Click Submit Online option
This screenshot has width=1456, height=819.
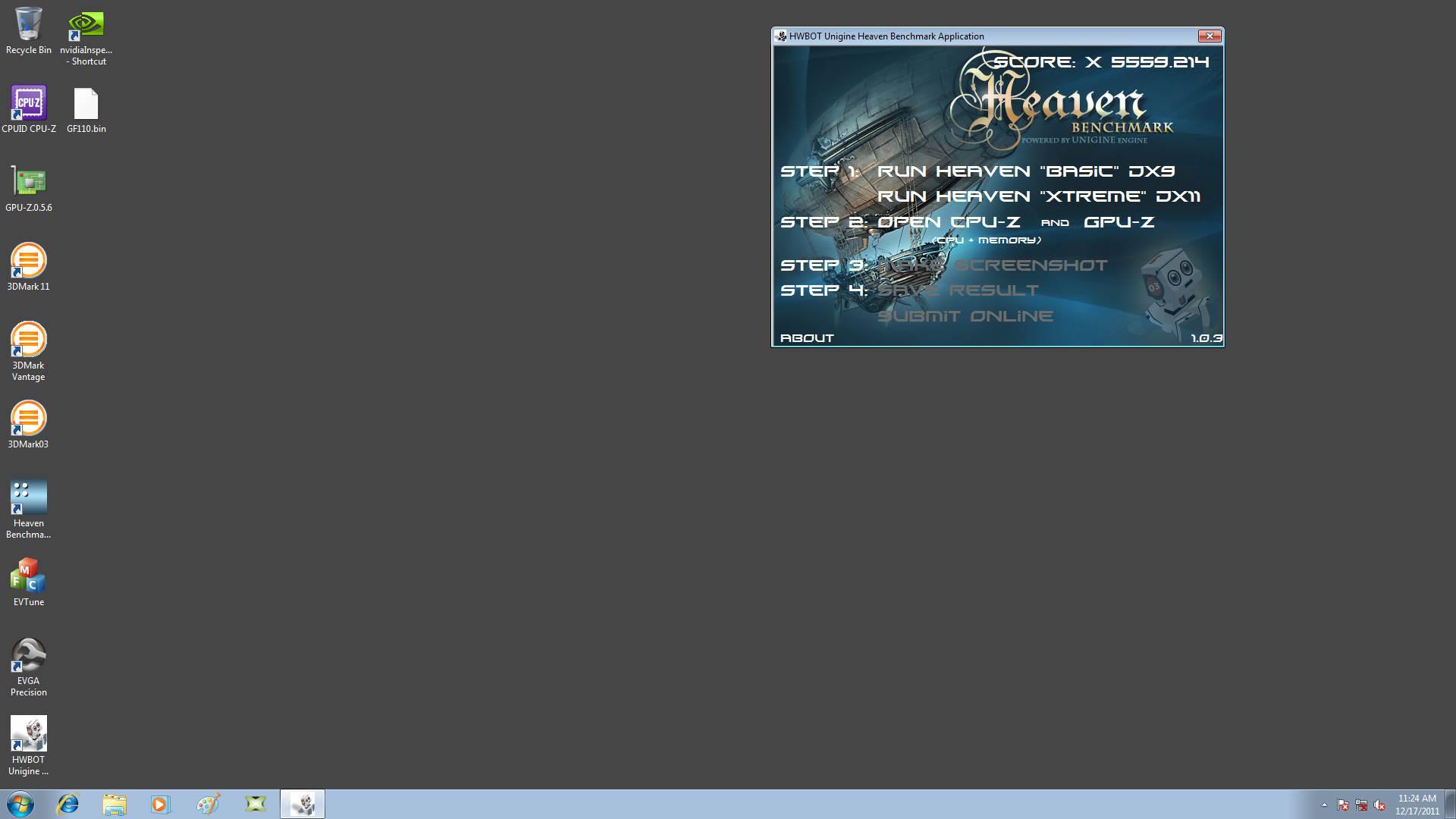[965, 316]
